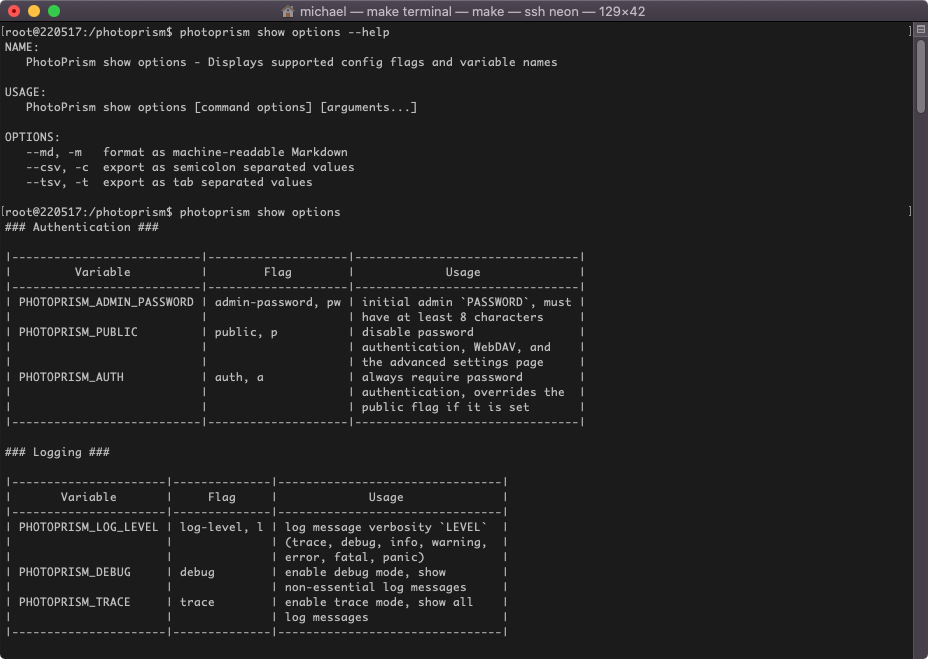Click the vertical scrollbar thumb
Screen dimensions: 928x659
click(x=920, y=76)
